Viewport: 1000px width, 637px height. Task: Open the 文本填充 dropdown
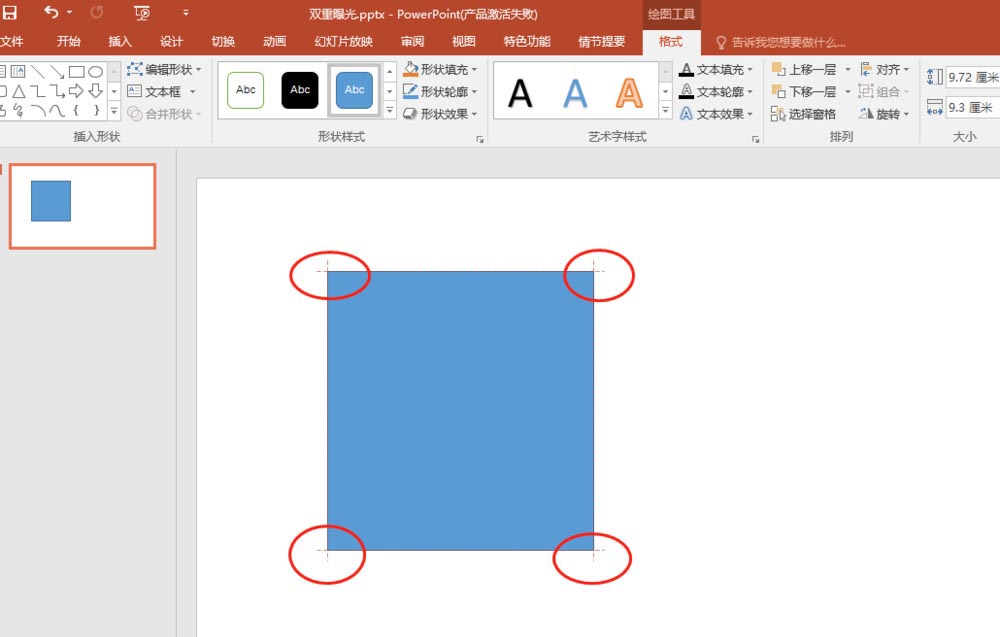[716, 69]
